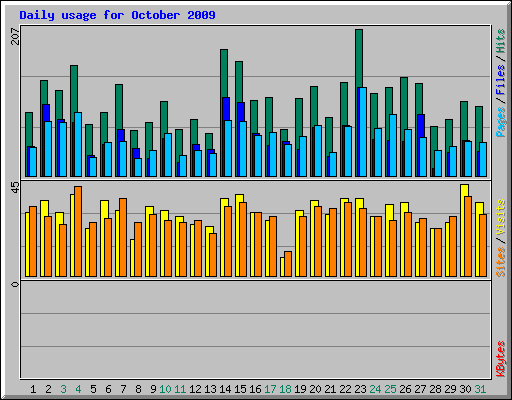The width and height of the screenshot is (512, 400).
Task: Click the green hits bar for day 4
Action: pyautogui.click(x=74, y=89)
